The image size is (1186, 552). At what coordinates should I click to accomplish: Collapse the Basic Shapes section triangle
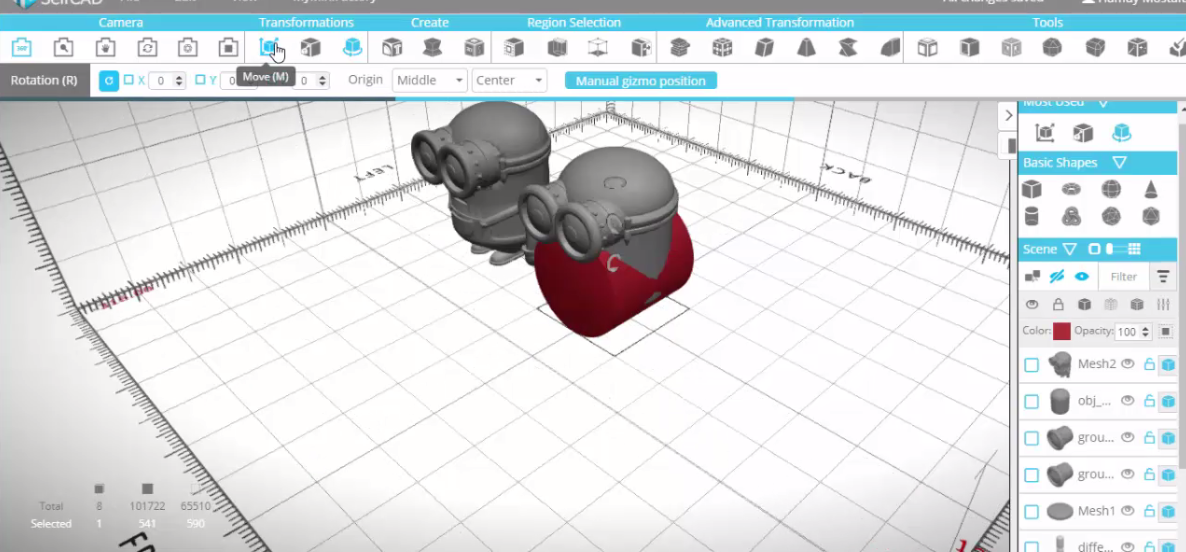[x=1119, y=163]
